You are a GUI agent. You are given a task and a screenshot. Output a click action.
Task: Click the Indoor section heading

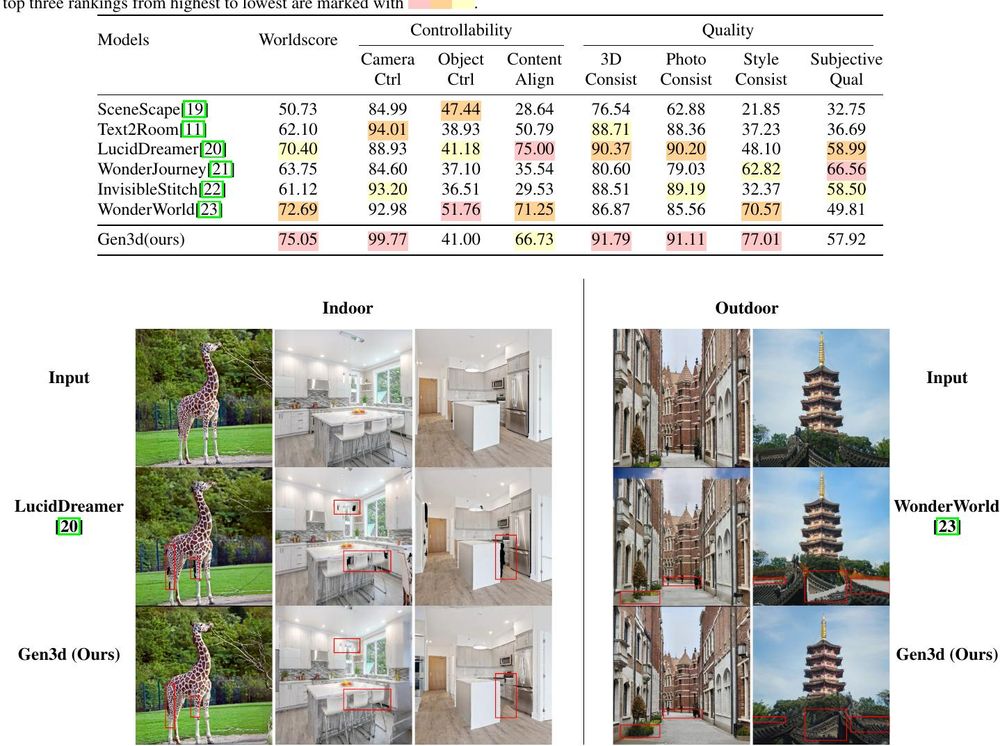(x=348, y=308)
